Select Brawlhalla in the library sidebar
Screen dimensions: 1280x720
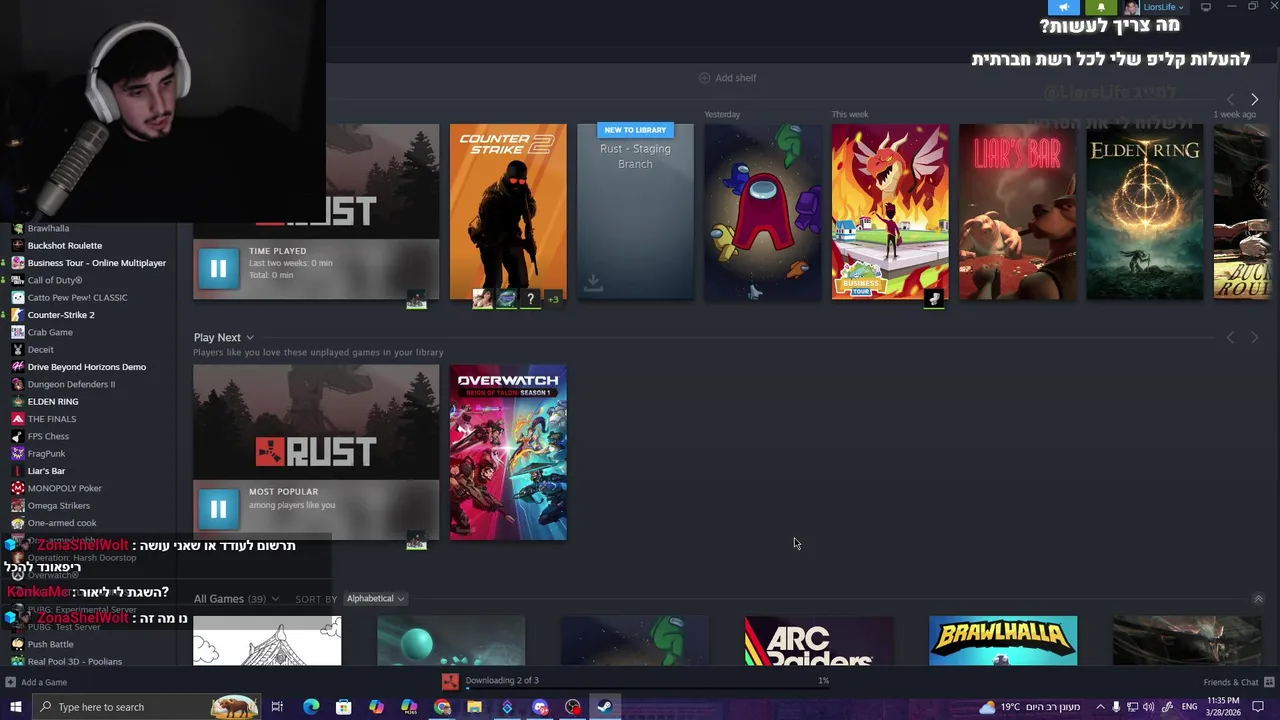[x=48, y=228]
